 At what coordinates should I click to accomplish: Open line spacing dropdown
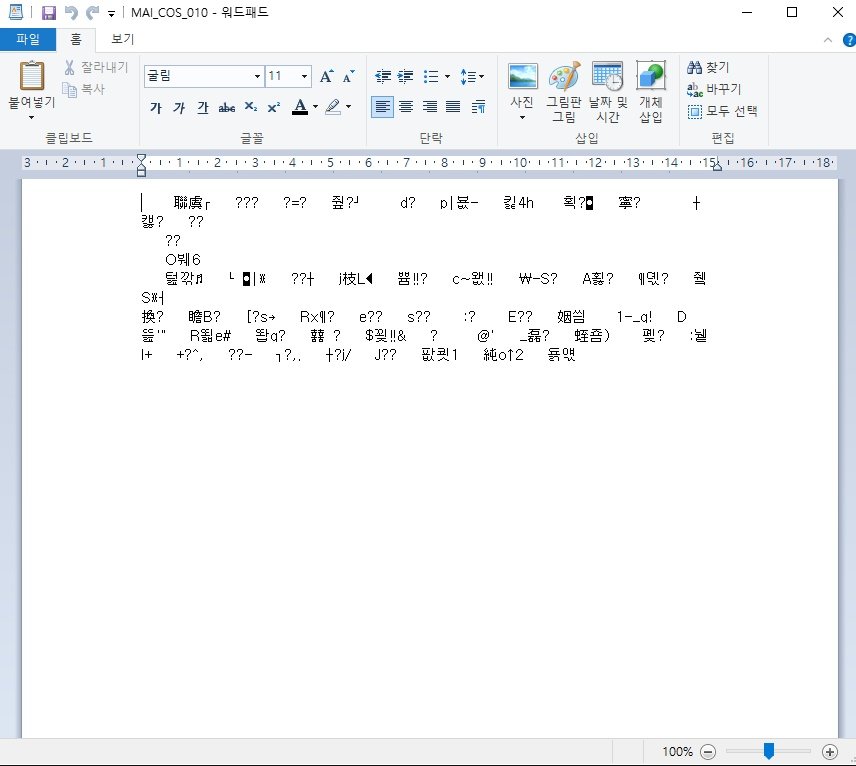click(472, 76)
